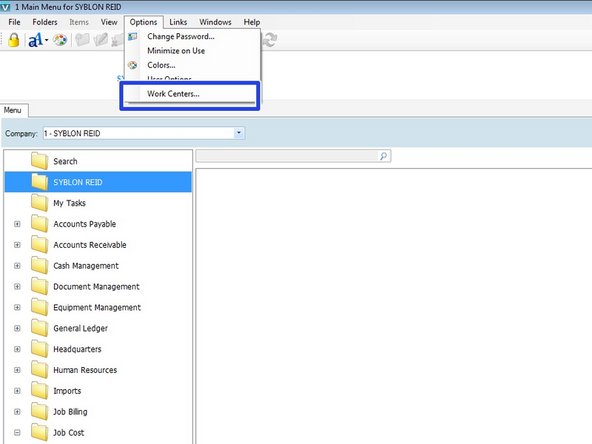Viewport: 592px width, 444px height.
Task: Expand the Cash Management folder
Action: click(x=17, y=266)
